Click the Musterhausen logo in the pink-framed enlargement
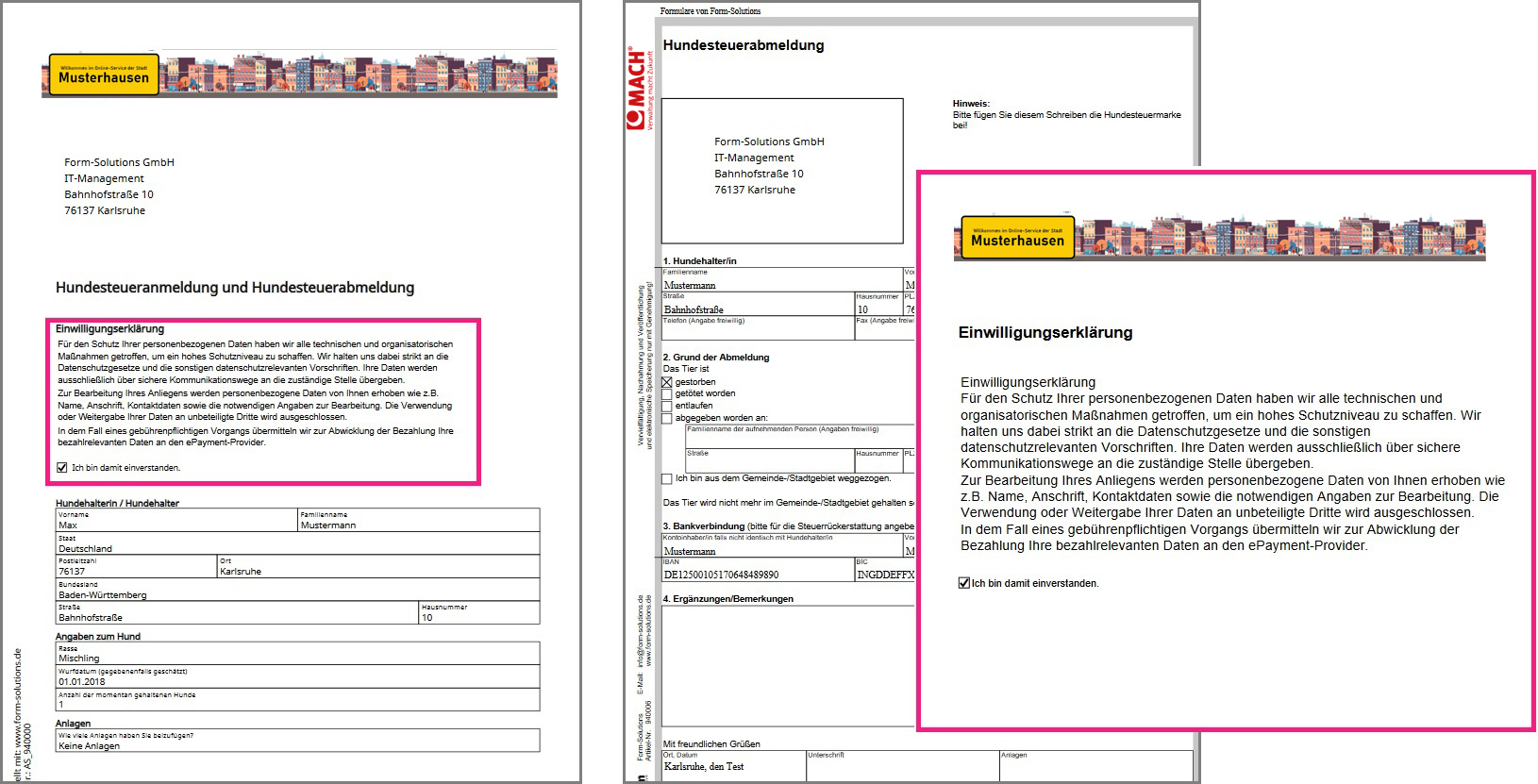The image size is (1538, 784). [x=1017, y=238]
